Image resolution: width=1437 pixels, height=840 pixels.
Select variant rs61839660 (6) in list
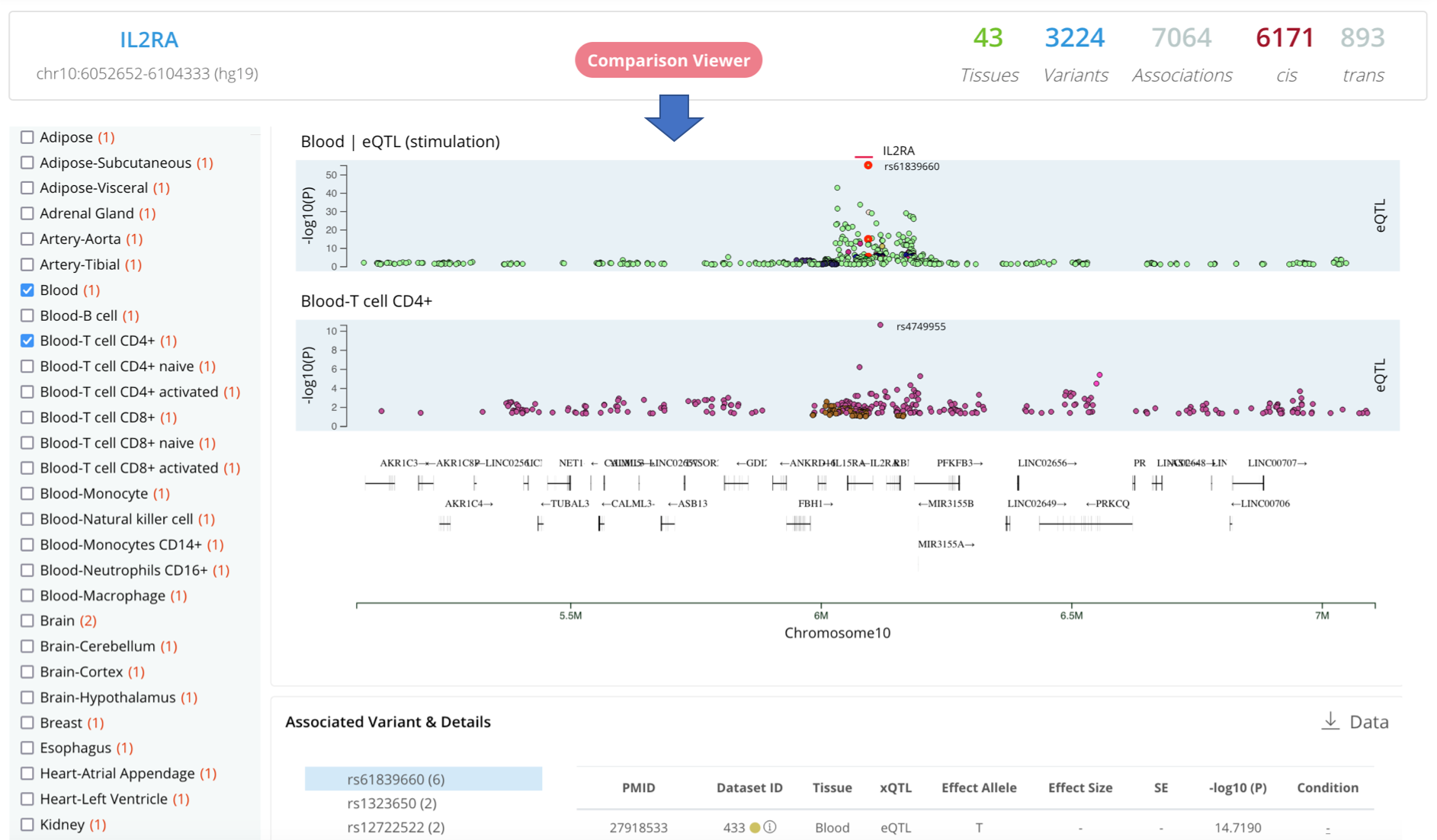click(x=423, y=779)
